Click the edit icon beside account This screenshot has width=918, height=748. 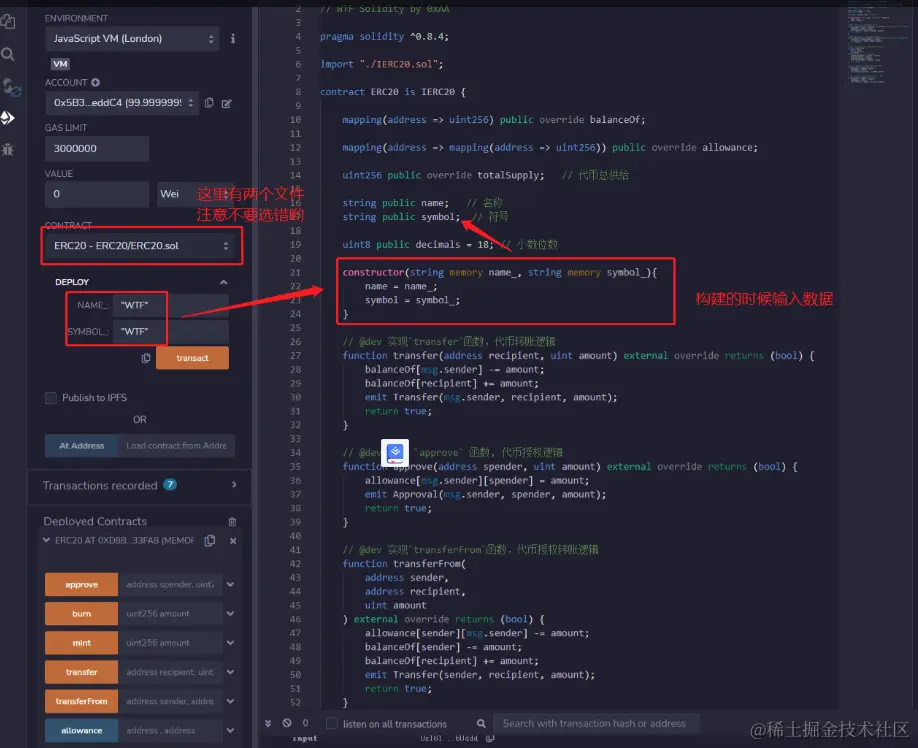pyautogui.click(x=226, y=104)
